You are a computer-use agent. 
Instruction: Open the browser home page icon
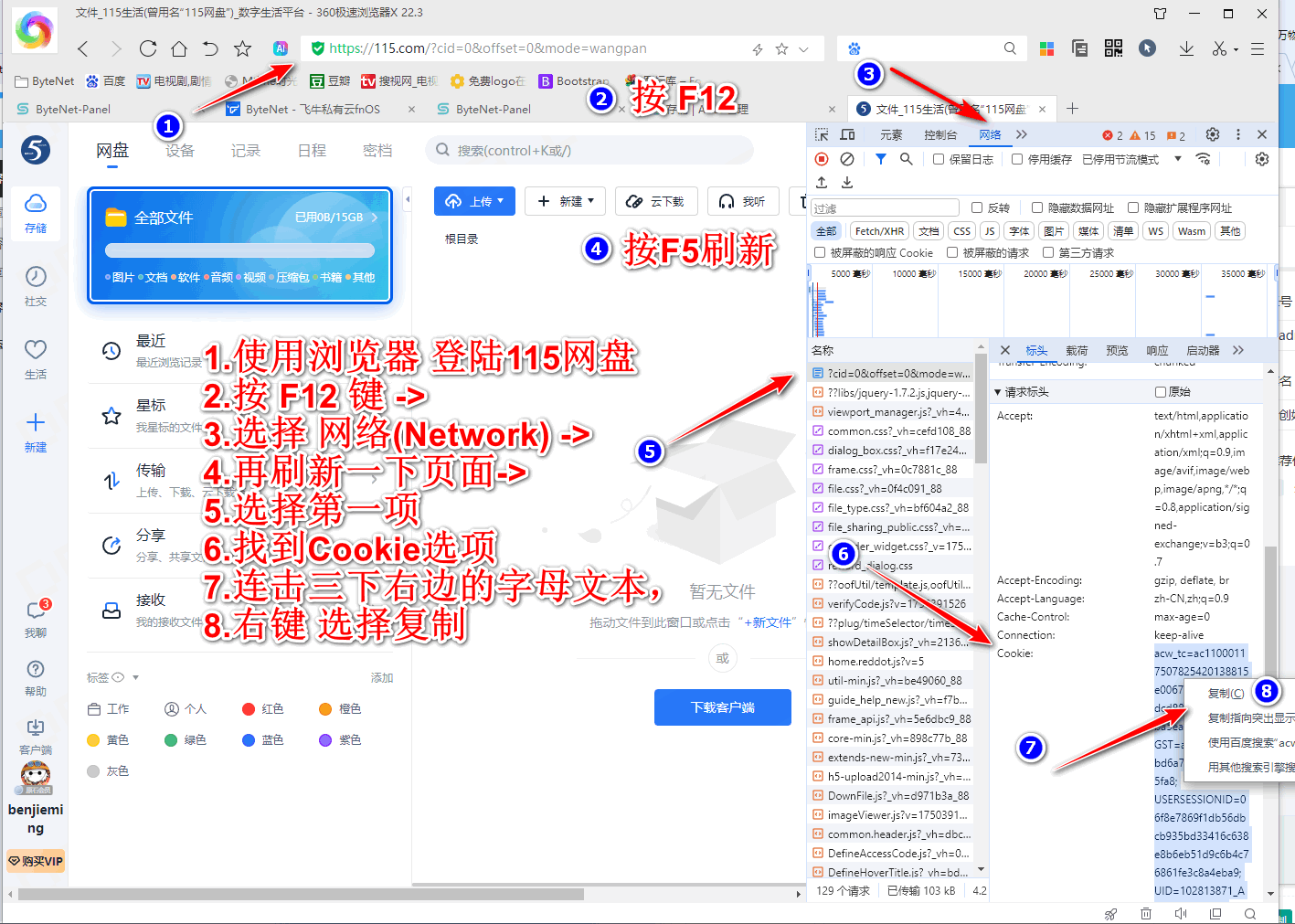pos(179,48)
